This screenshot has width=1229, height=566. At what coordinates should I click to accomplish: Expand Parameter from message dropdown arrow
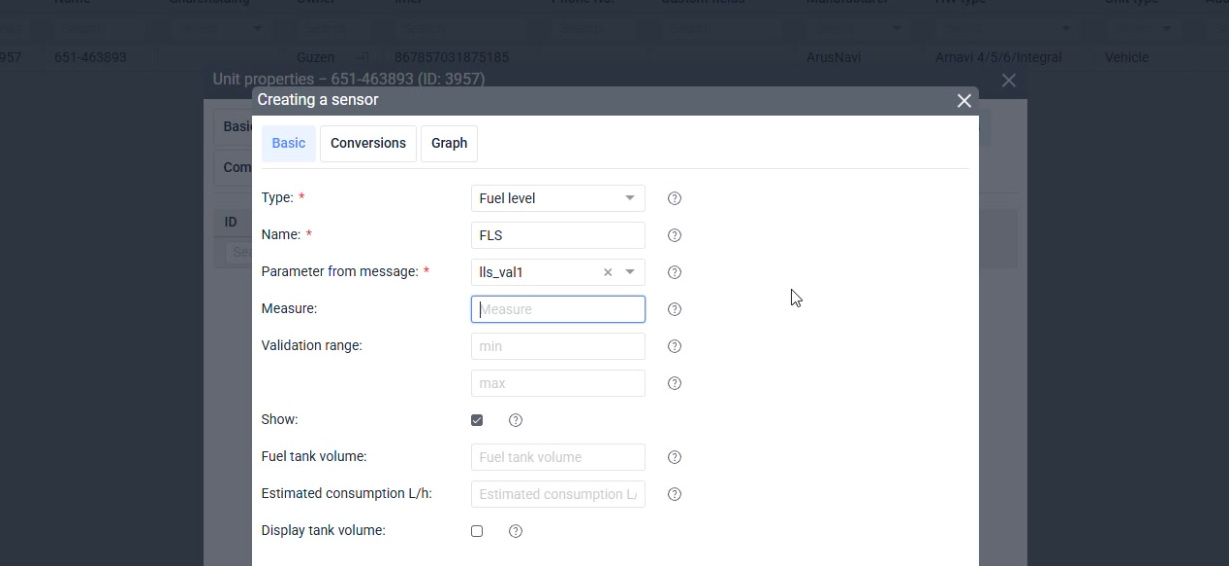630,272
